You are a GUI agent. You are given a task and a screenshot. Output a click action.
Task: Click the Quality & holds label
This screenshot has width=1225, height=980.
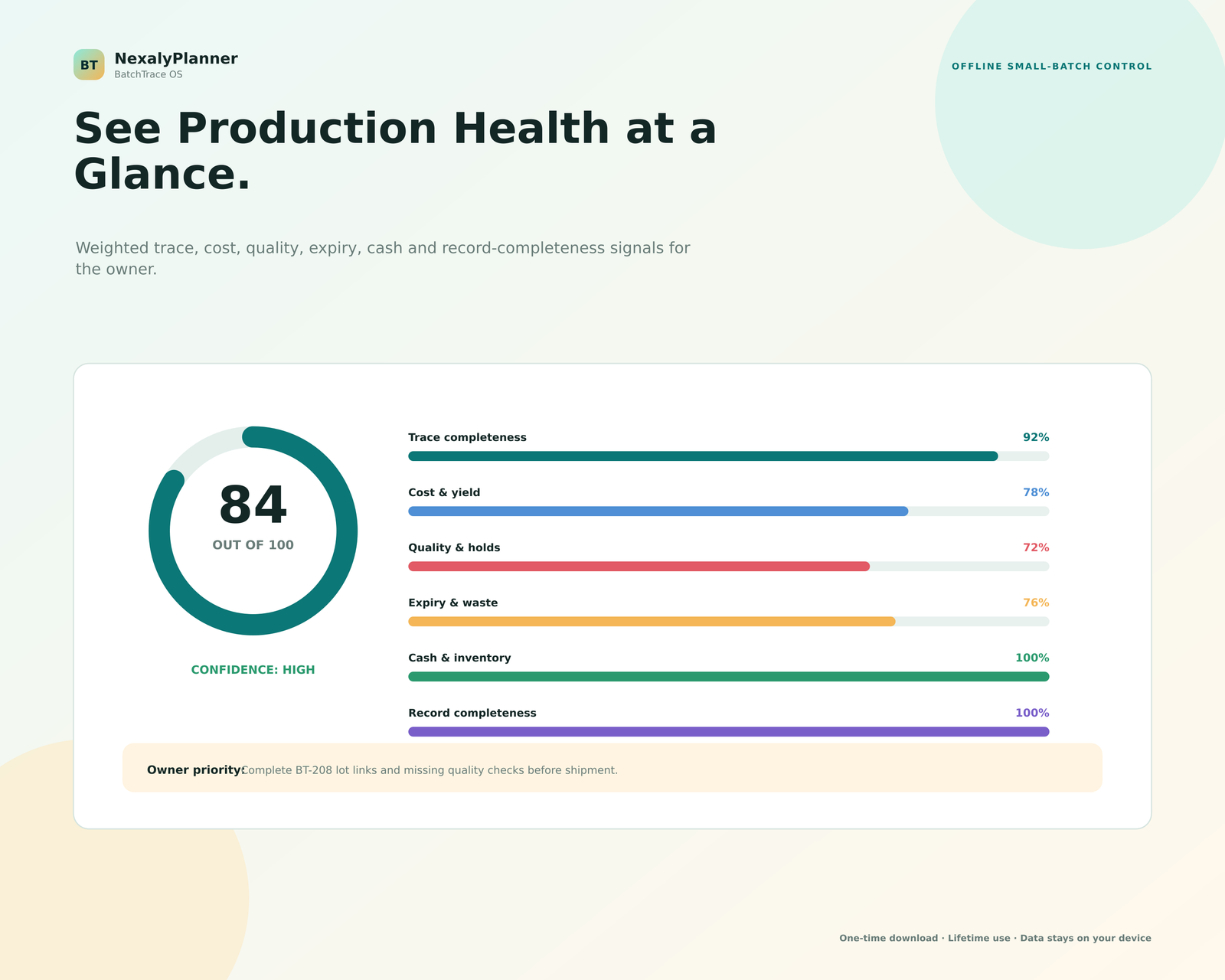point(454,547)
